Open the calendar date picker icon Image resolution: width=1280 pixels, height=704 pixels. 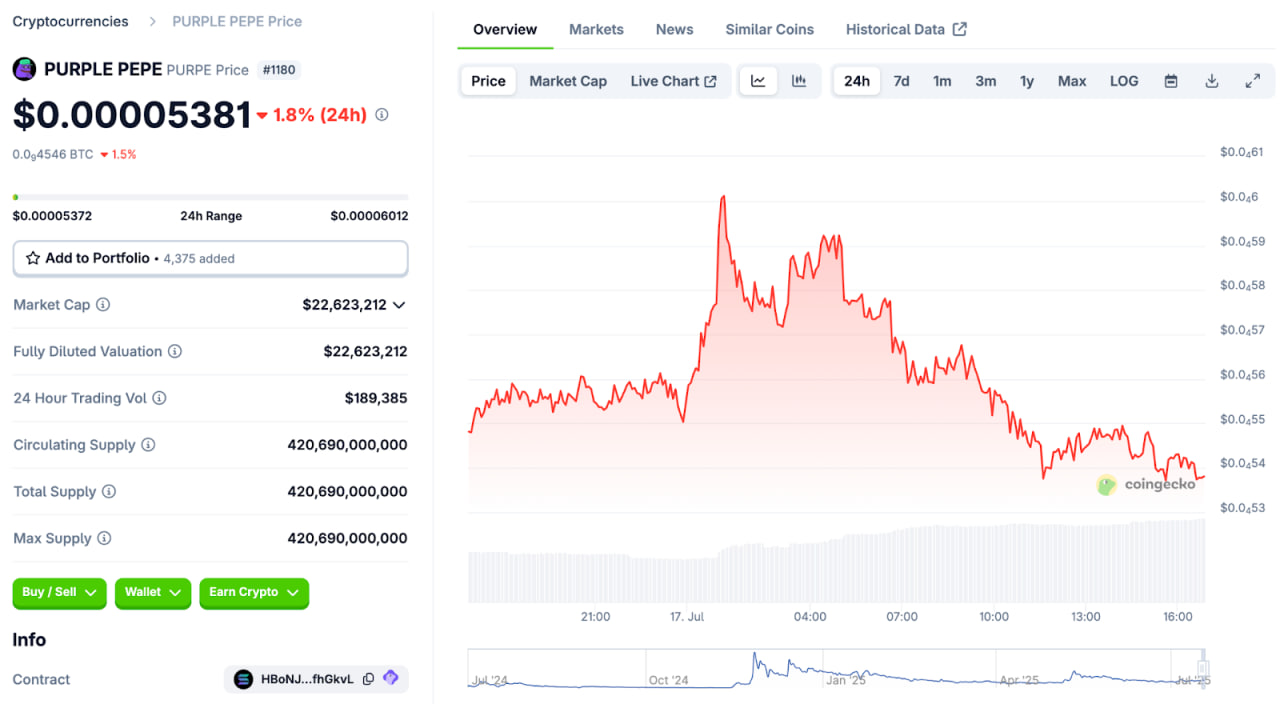point(1171,81)
